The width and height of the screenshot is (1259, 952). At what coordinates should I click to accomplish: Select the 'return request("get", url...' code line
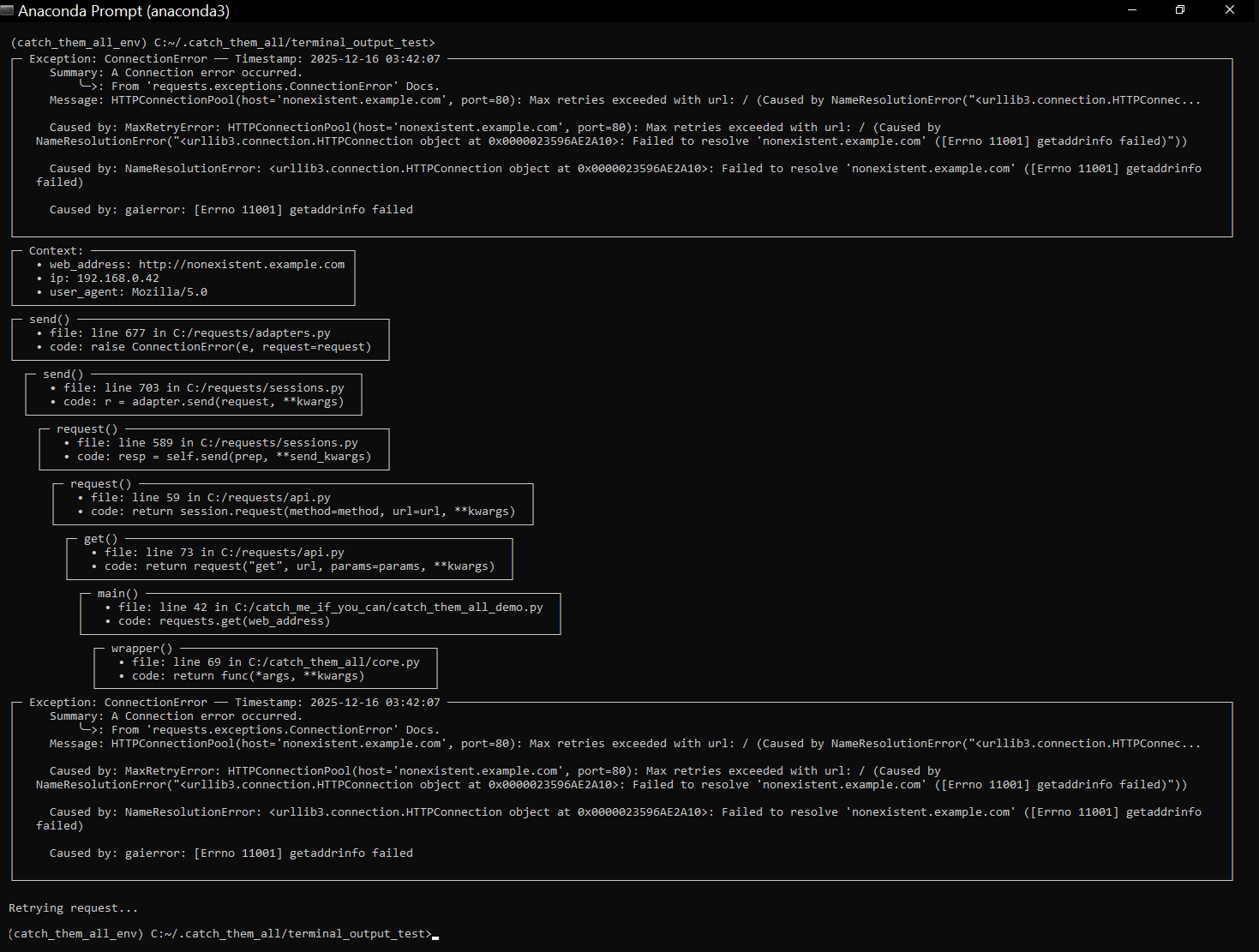click(x=294, y=566)
